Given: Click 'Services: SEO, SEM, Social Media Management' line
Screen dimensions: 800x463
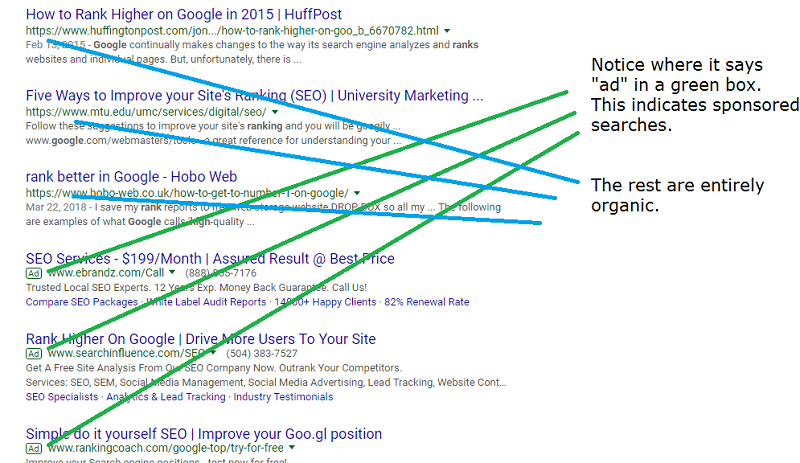Looking at the screenshot, I should (x=266, y=383).
